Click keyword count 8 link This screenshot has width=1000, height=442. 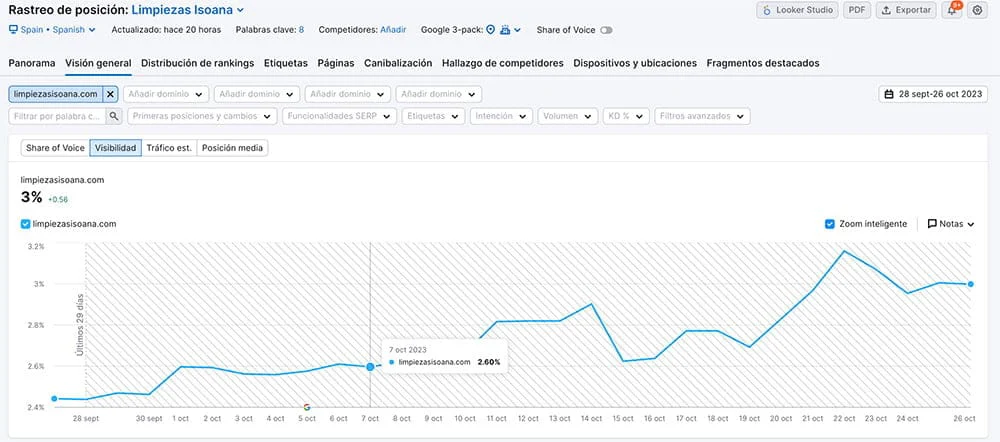click(x=301, y=29)
